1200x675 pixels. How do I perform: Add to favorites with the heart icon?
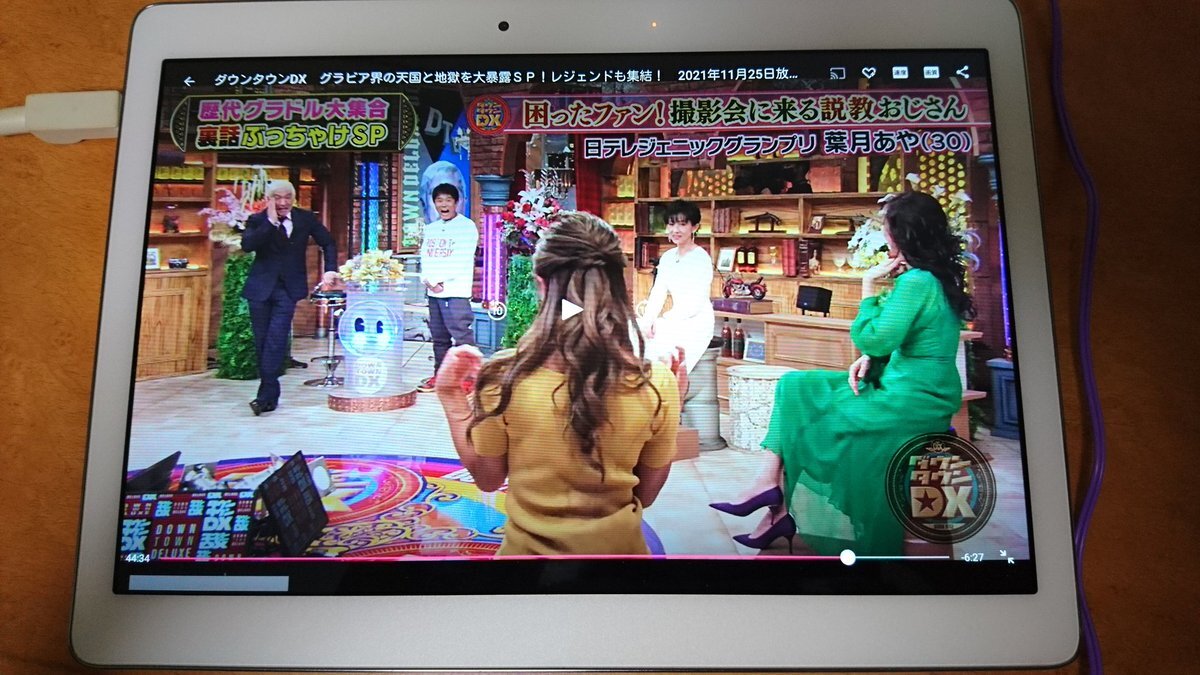click(x=869, y=72)
